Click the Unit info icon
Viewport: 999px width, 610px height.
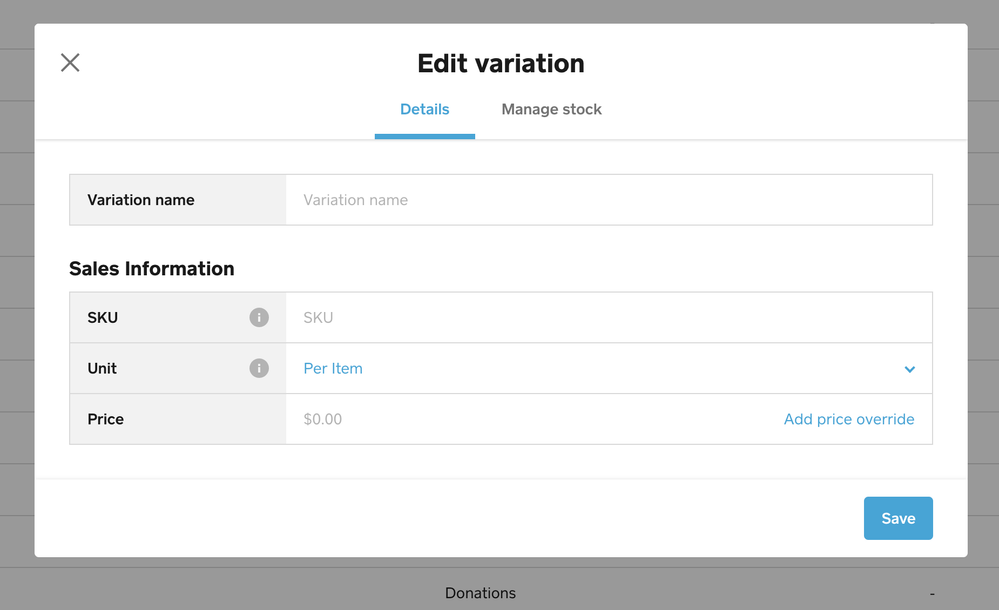259,368
